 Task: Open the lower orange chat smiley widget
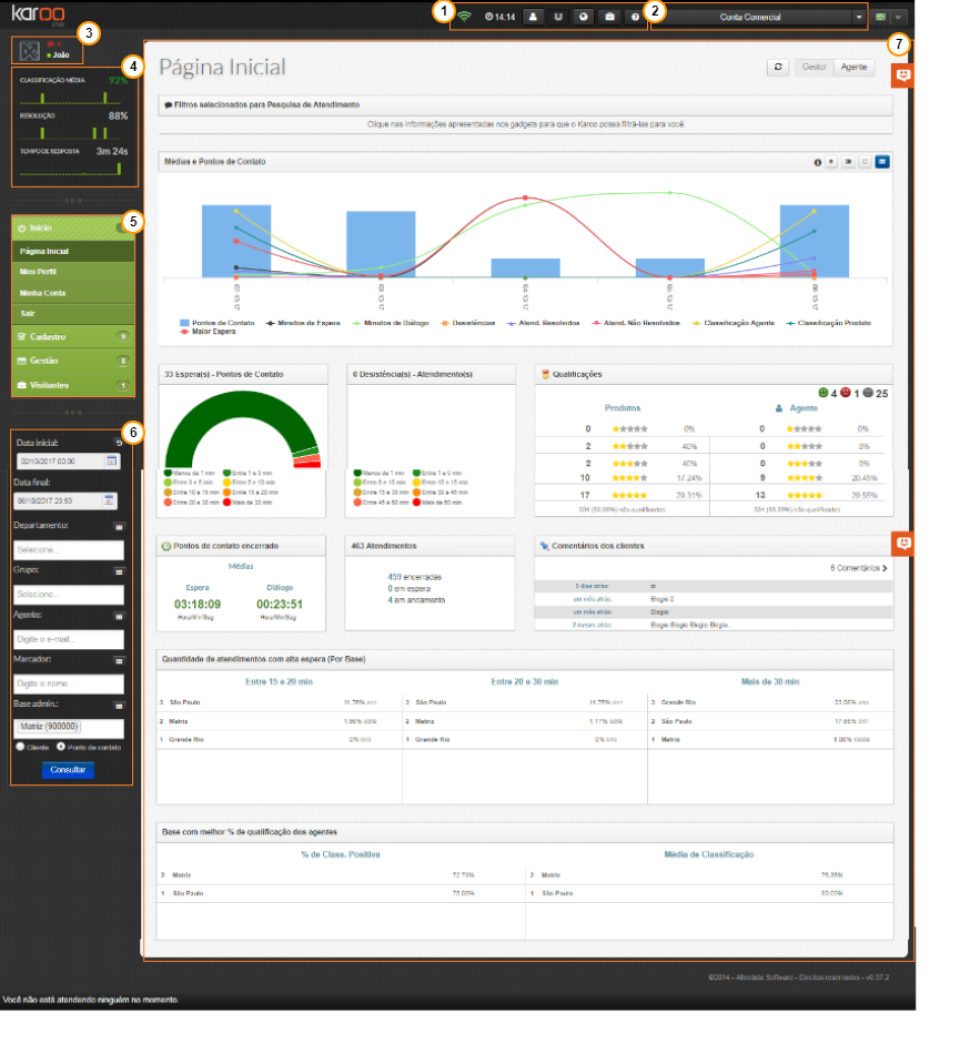coord(904,543)
